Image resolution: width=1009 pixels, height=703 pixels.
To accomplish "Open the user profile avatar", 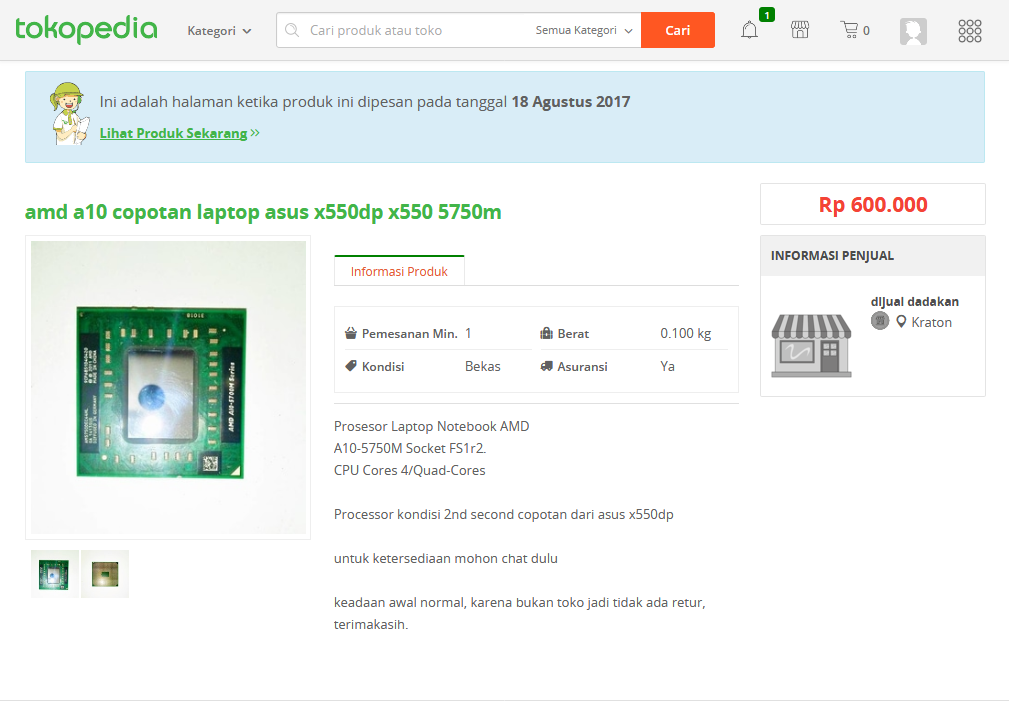I will pyautogui.click(x=912, y=31).
